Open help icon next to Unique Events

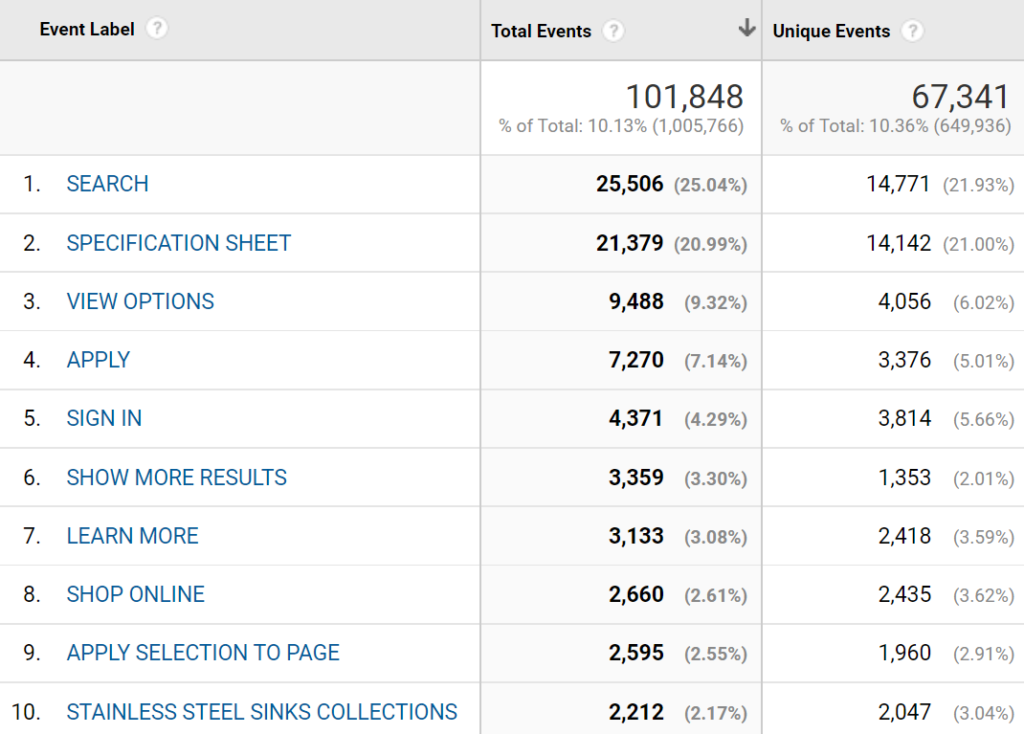click(912, 31)
